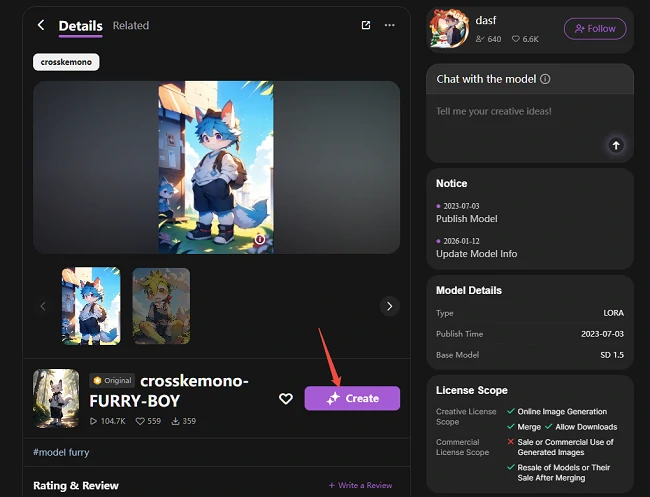Click the Original badge icon
The image size is (650, 497).
(x=97, y=381)
